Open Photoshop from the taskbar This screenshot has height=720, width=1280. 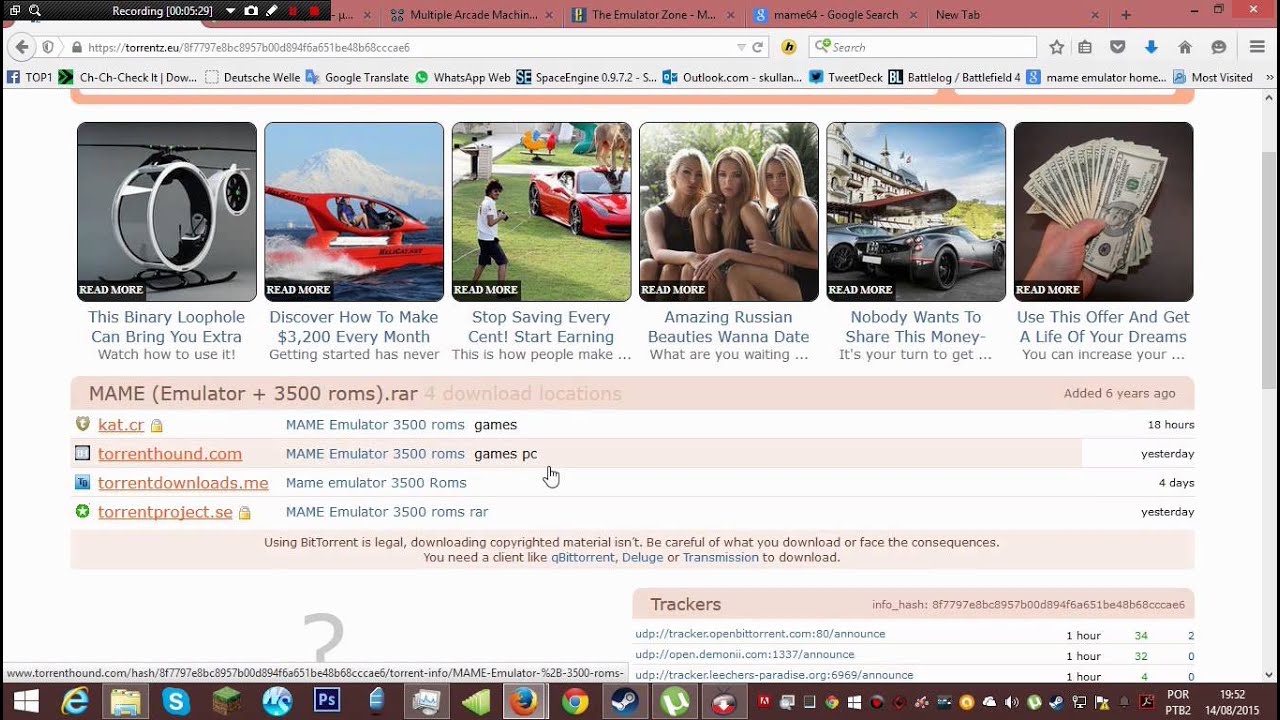(326, 701)
